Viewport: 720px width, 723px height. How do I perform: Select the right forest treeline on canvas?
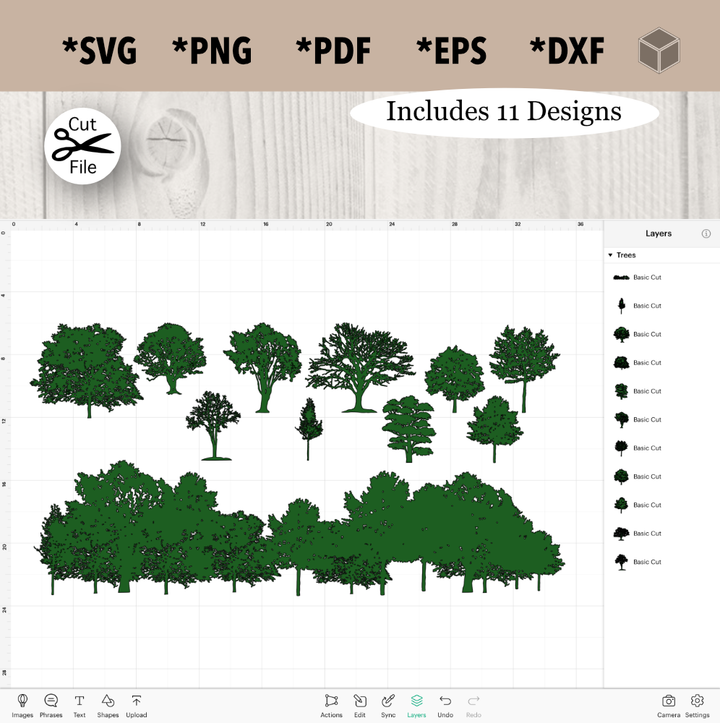coord(416,533)
